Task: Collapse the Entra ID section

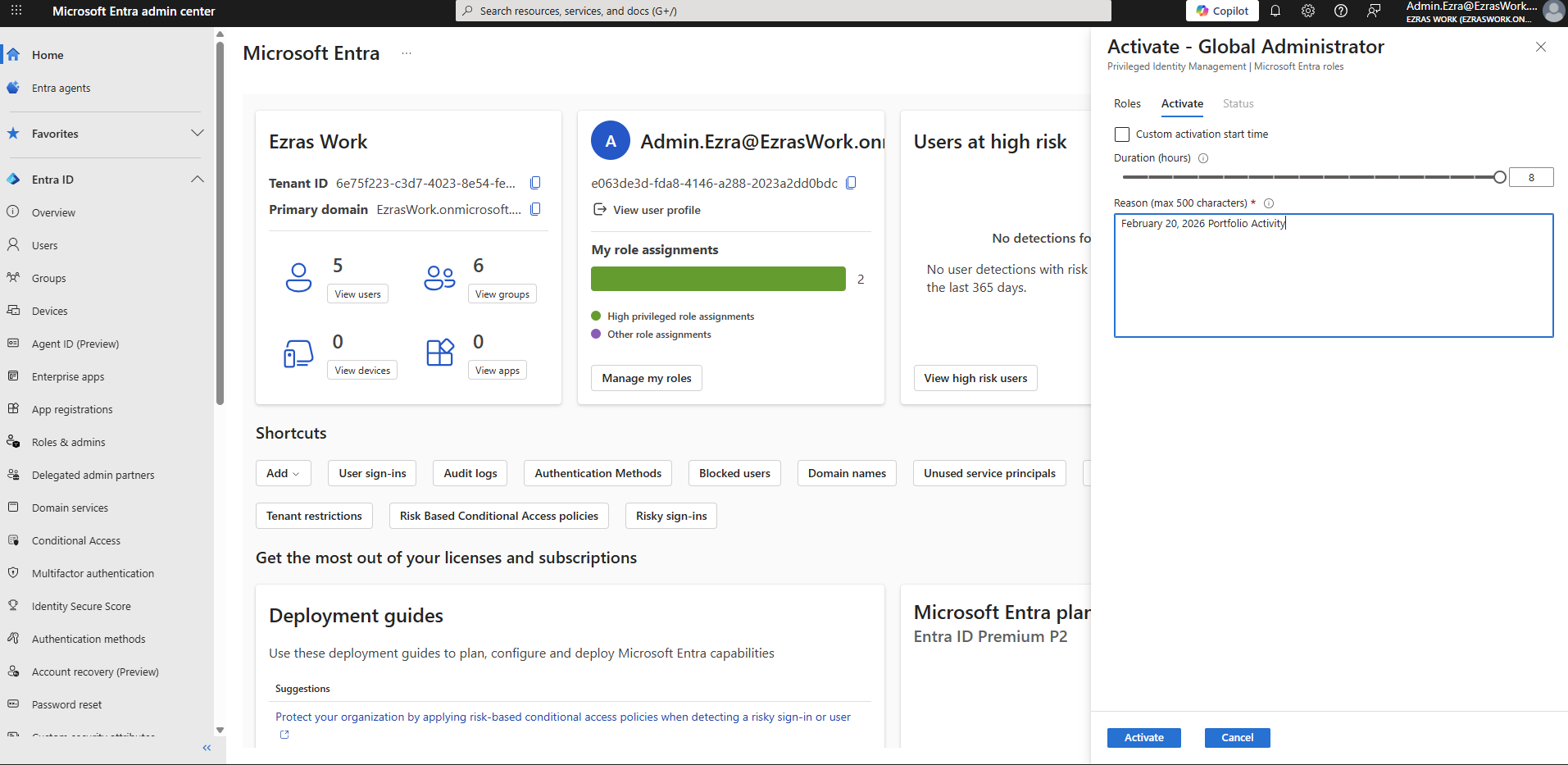Action: (198, 180)
